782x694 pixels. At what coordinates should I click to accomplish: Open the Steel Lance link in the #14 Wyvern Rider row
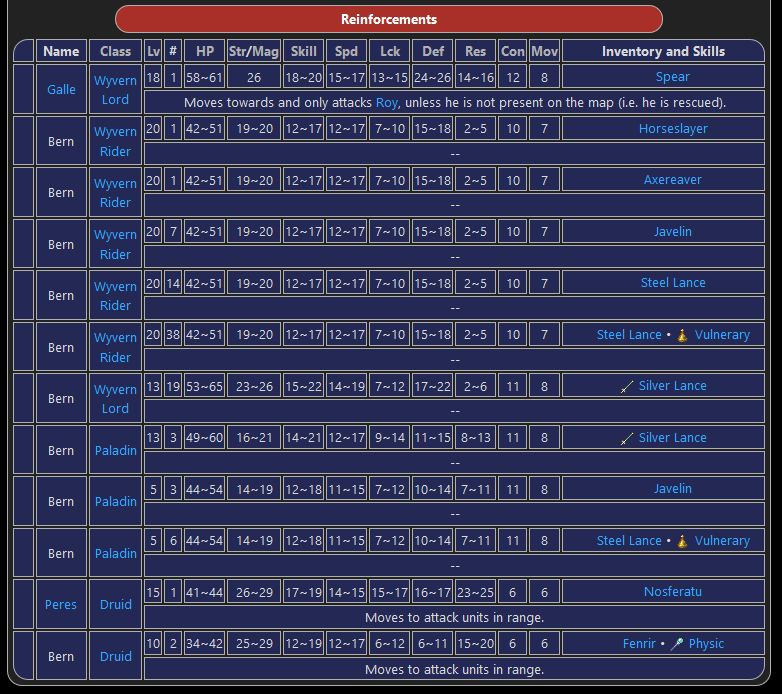pos(673,283)
